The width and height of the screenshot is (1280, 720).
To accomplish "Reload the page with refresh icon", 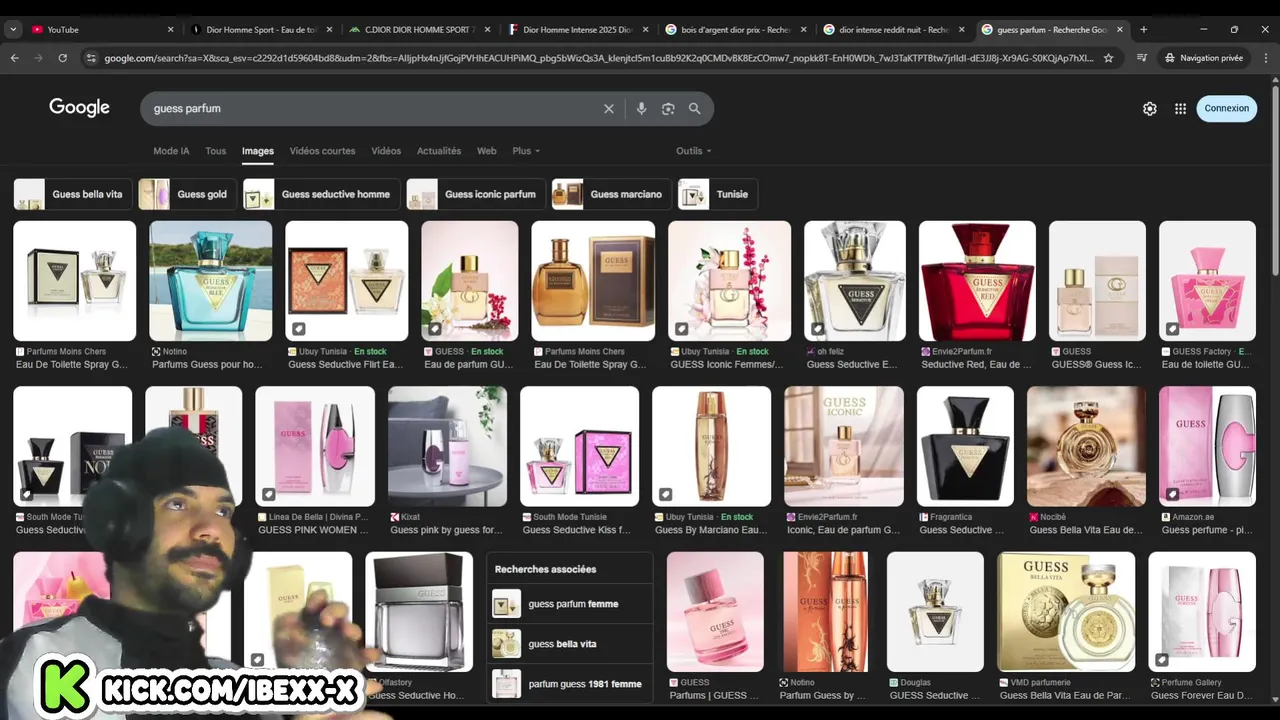I will click(62, 58).
